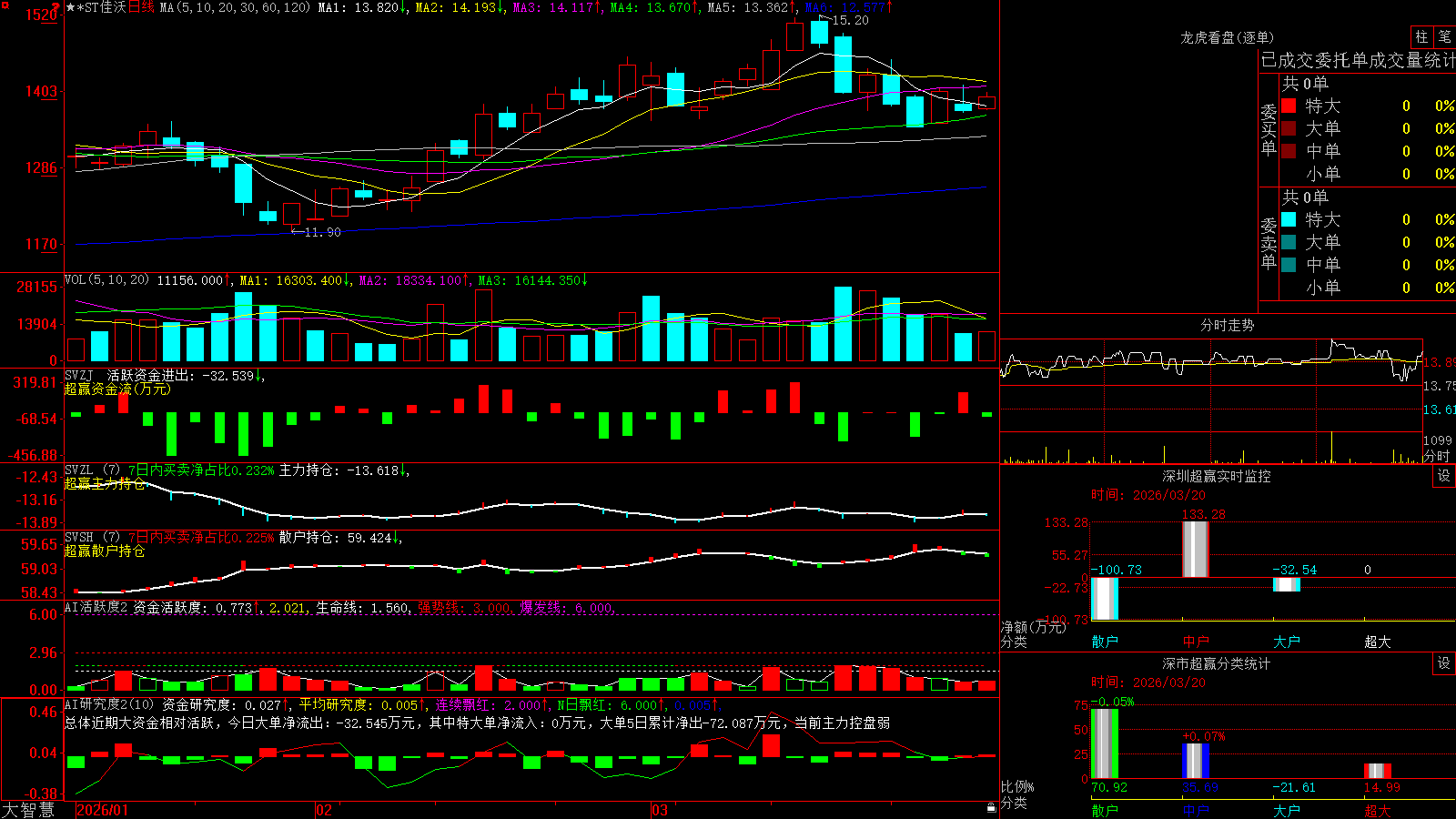Click the SVZL (7) indicator name
The image size is (1456, 819).
(x=92, y=470)
